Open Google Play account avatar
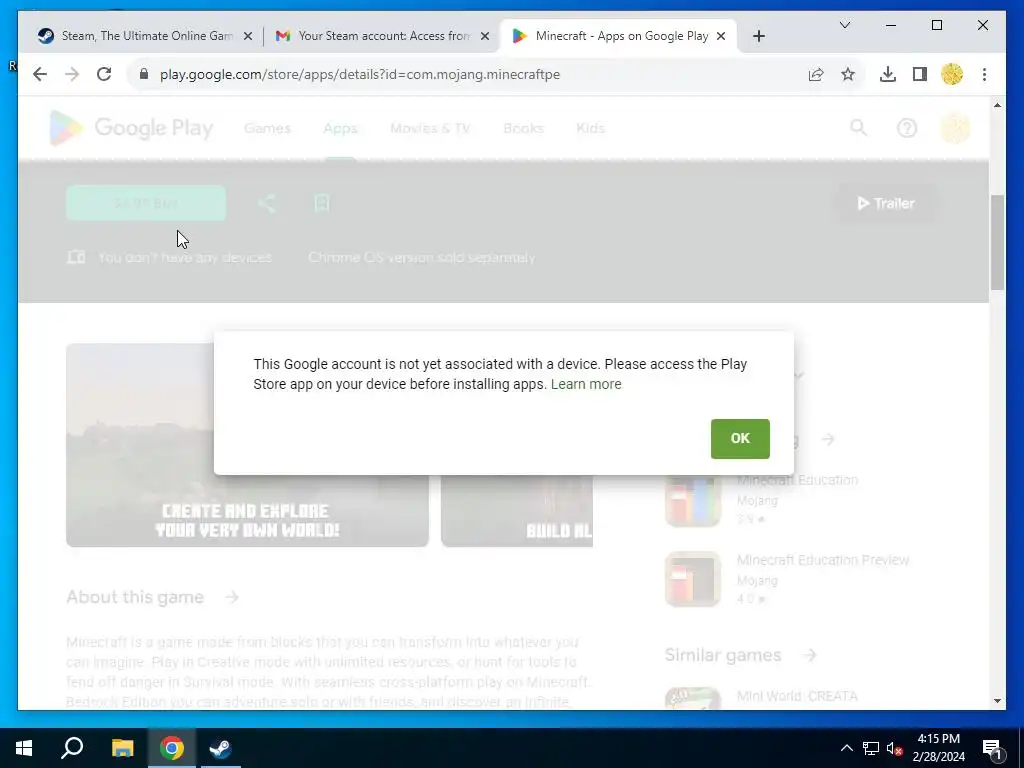 [x=955, y=128]
